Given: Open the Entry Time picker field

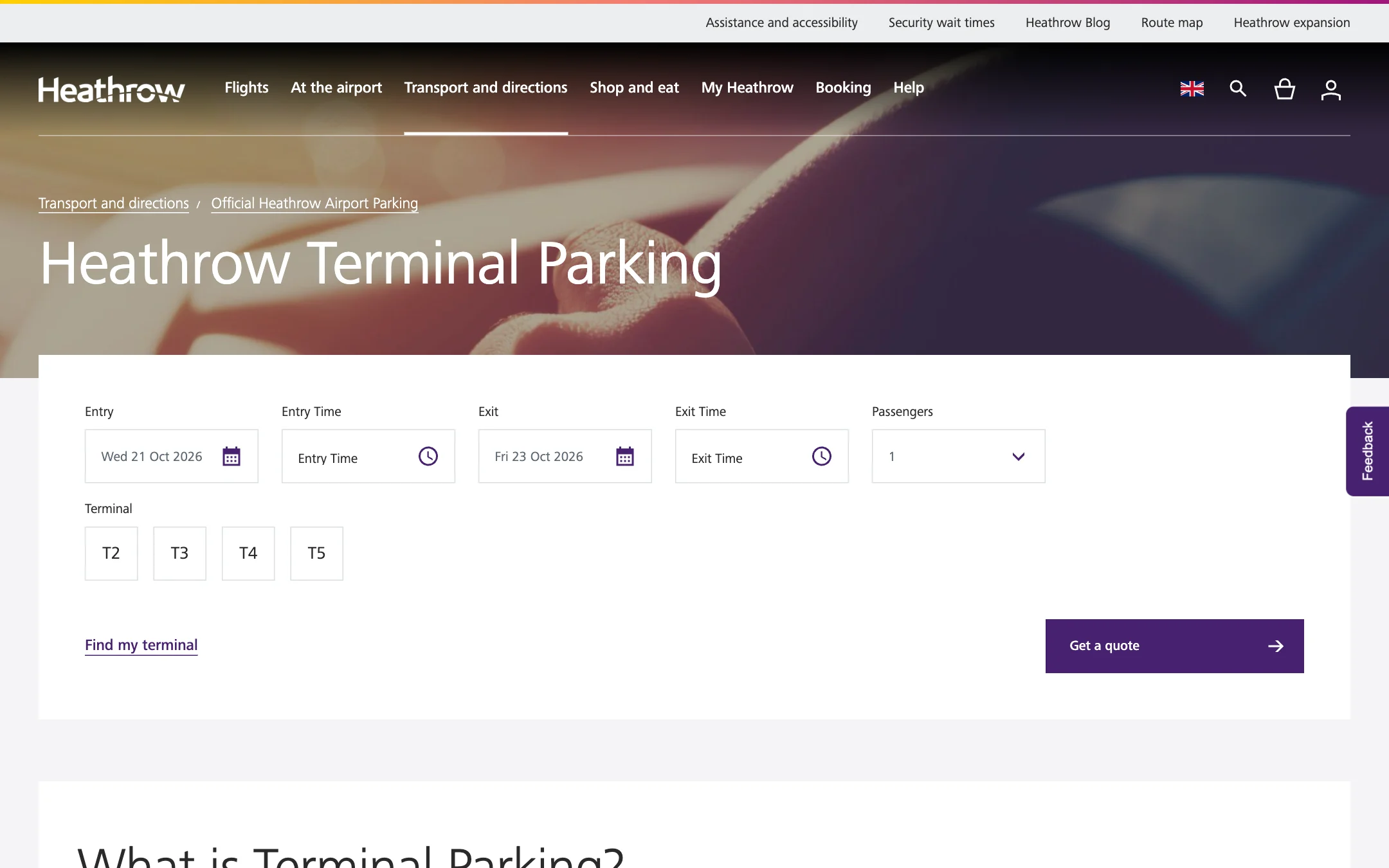Looking at the screenshot, I should [x=368, y=456].
